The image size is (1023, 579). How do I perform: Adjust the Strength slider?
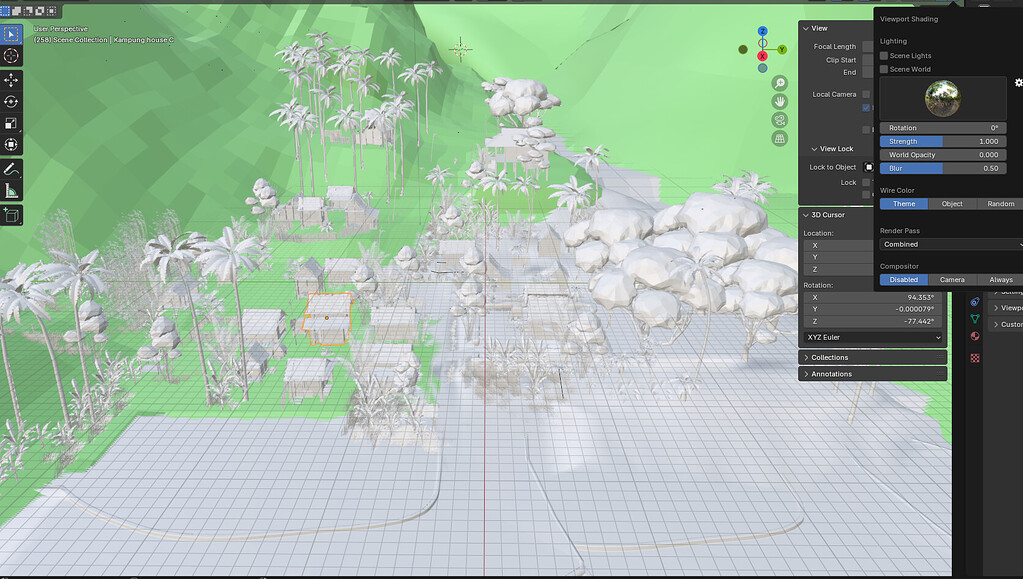[x=943, y=141]
